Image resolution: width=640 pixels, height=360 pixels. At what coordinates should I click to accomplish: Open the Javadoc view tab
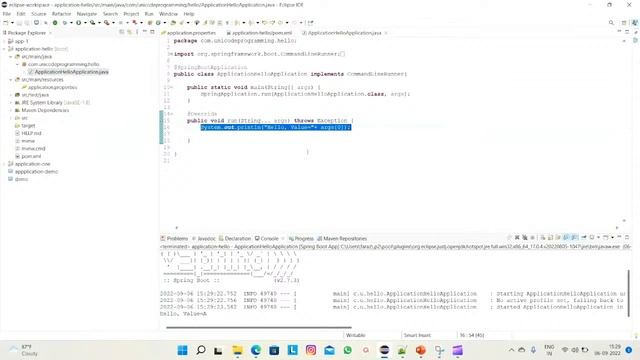[204, 238]
